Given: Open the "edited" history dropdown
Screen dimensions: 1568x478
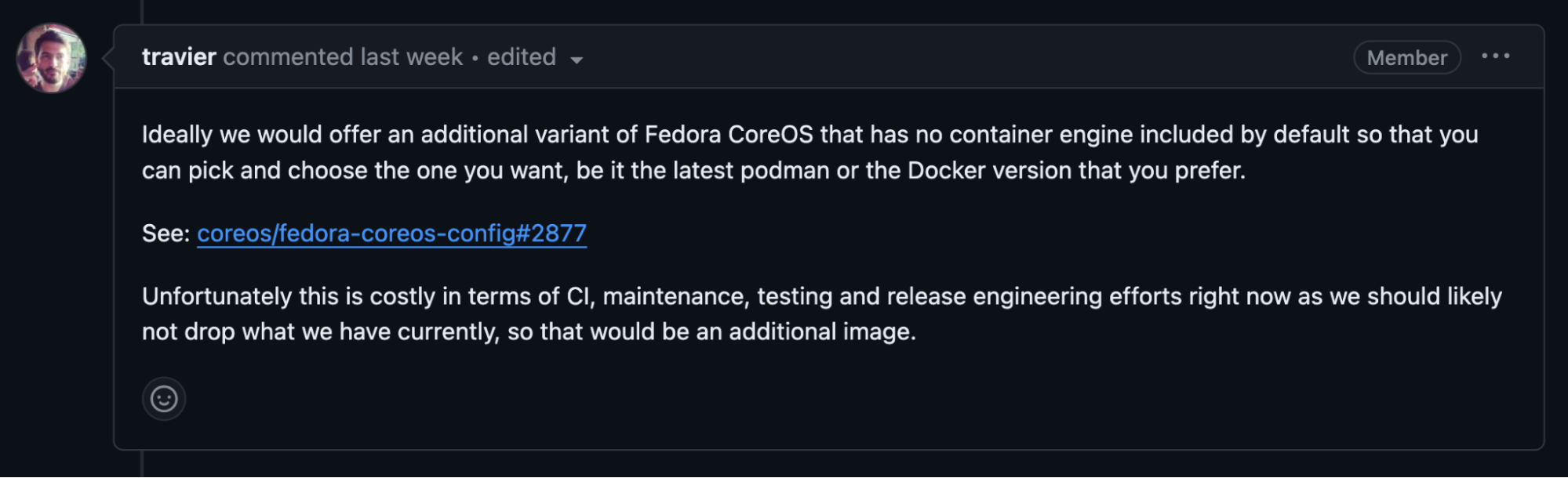Looking at the screenshot, I should tap(522, 57).
